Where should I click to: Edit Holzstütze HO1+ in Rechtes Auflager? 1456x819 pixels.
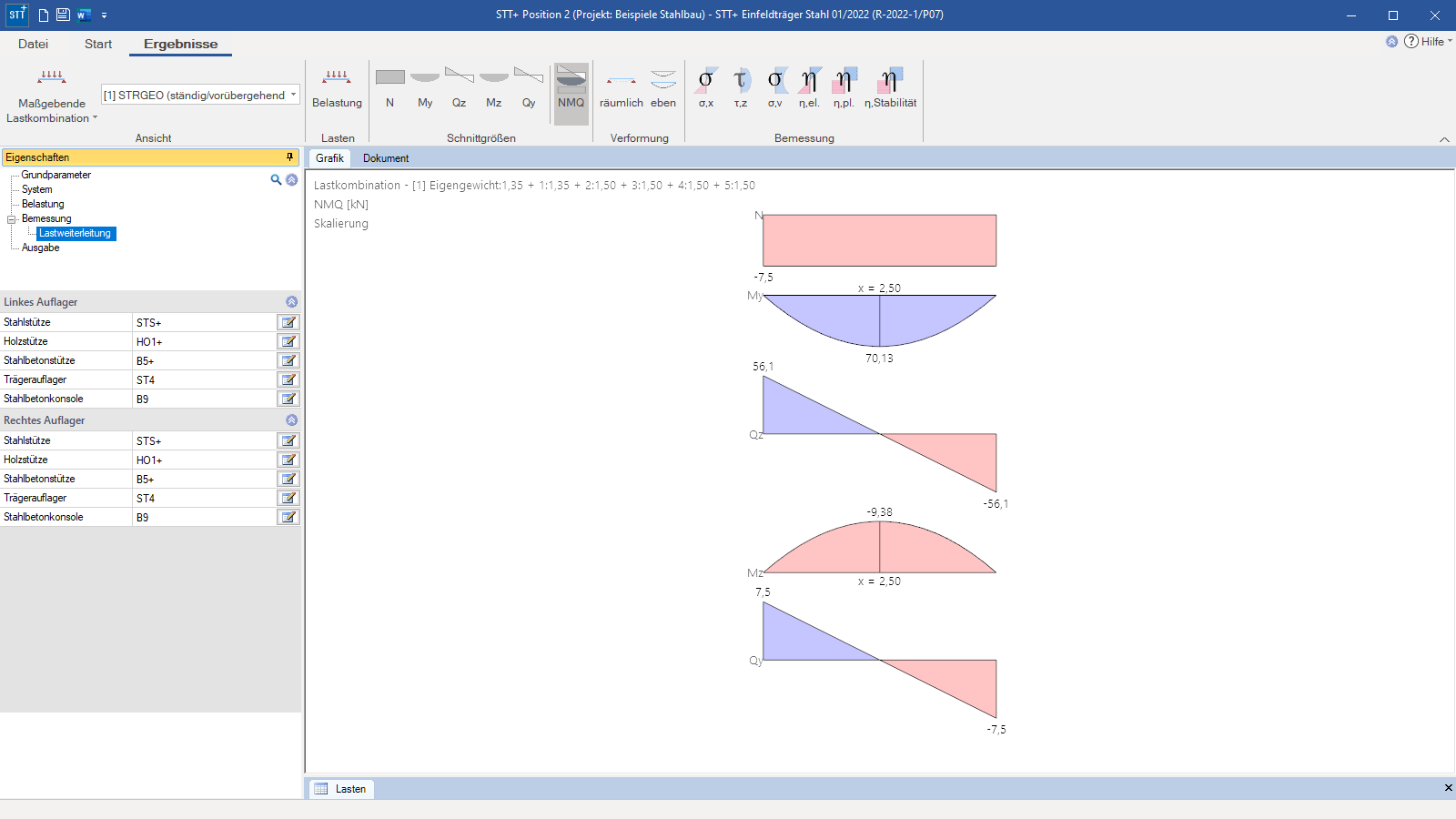pos(288,460)
